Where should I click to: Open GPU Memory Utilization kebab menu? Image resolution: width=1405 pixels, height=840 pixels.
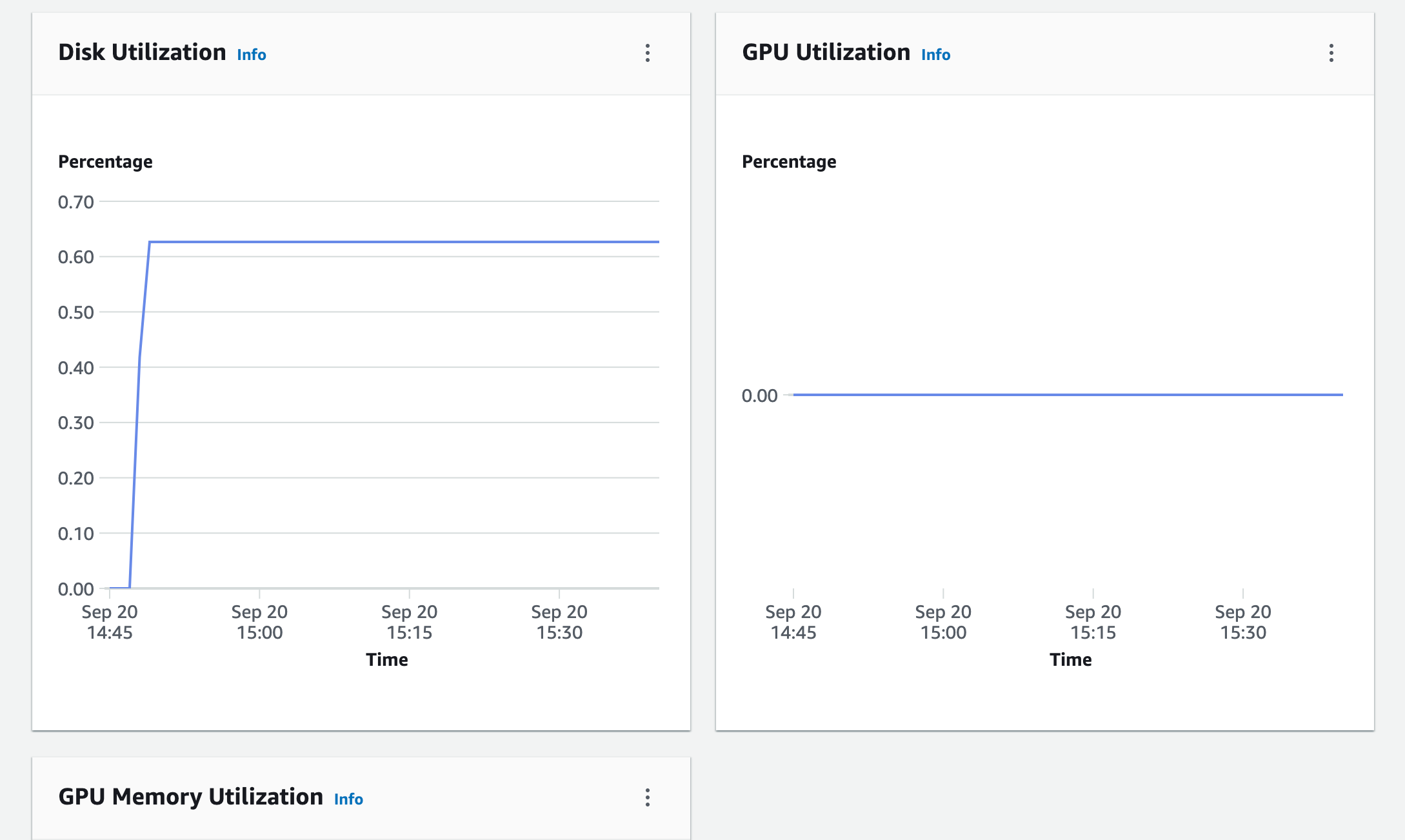click(x=648, y=797)
